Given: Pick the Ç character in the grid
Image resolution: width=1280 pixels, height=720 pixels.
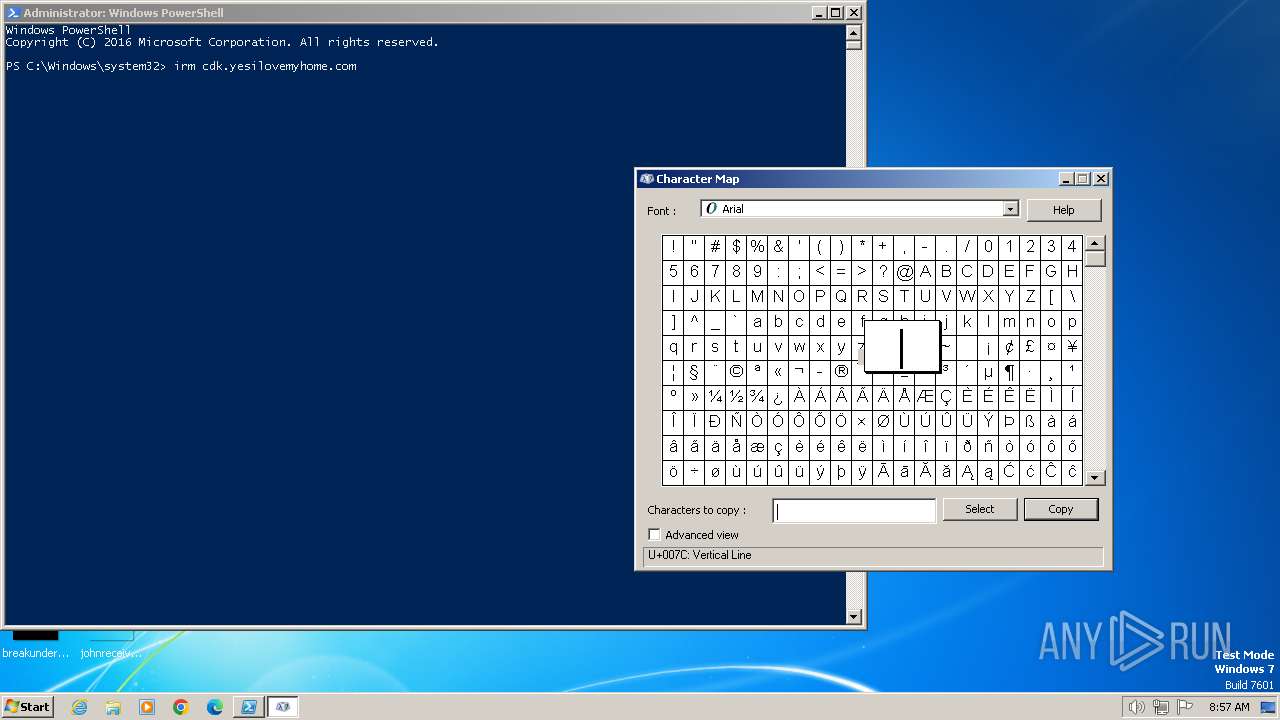Looking at the screenshot, I should tap(946, 397).
